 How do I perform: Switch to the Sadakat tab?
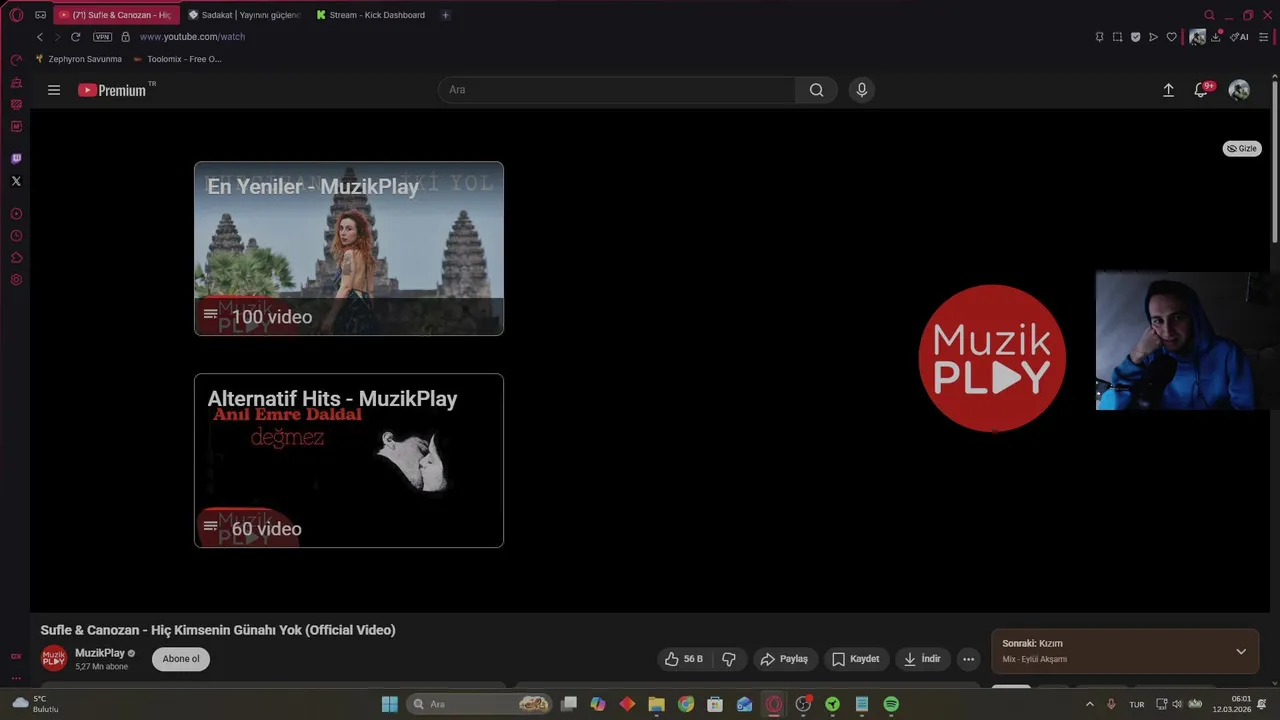[x=244, y=15]
